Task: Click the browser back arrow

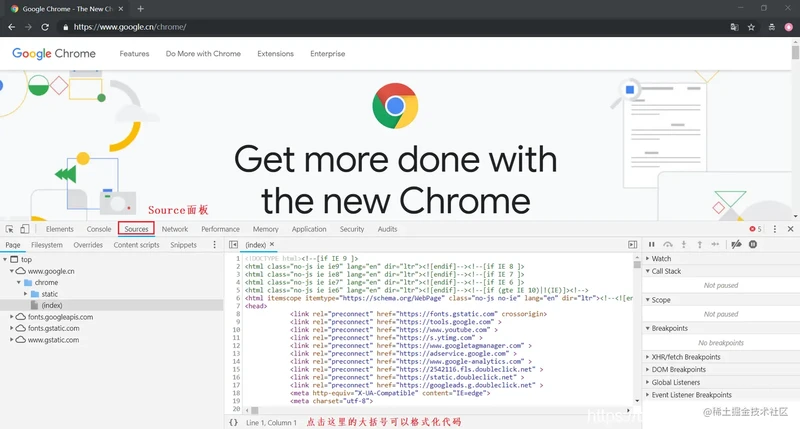Action: (12, 27)
